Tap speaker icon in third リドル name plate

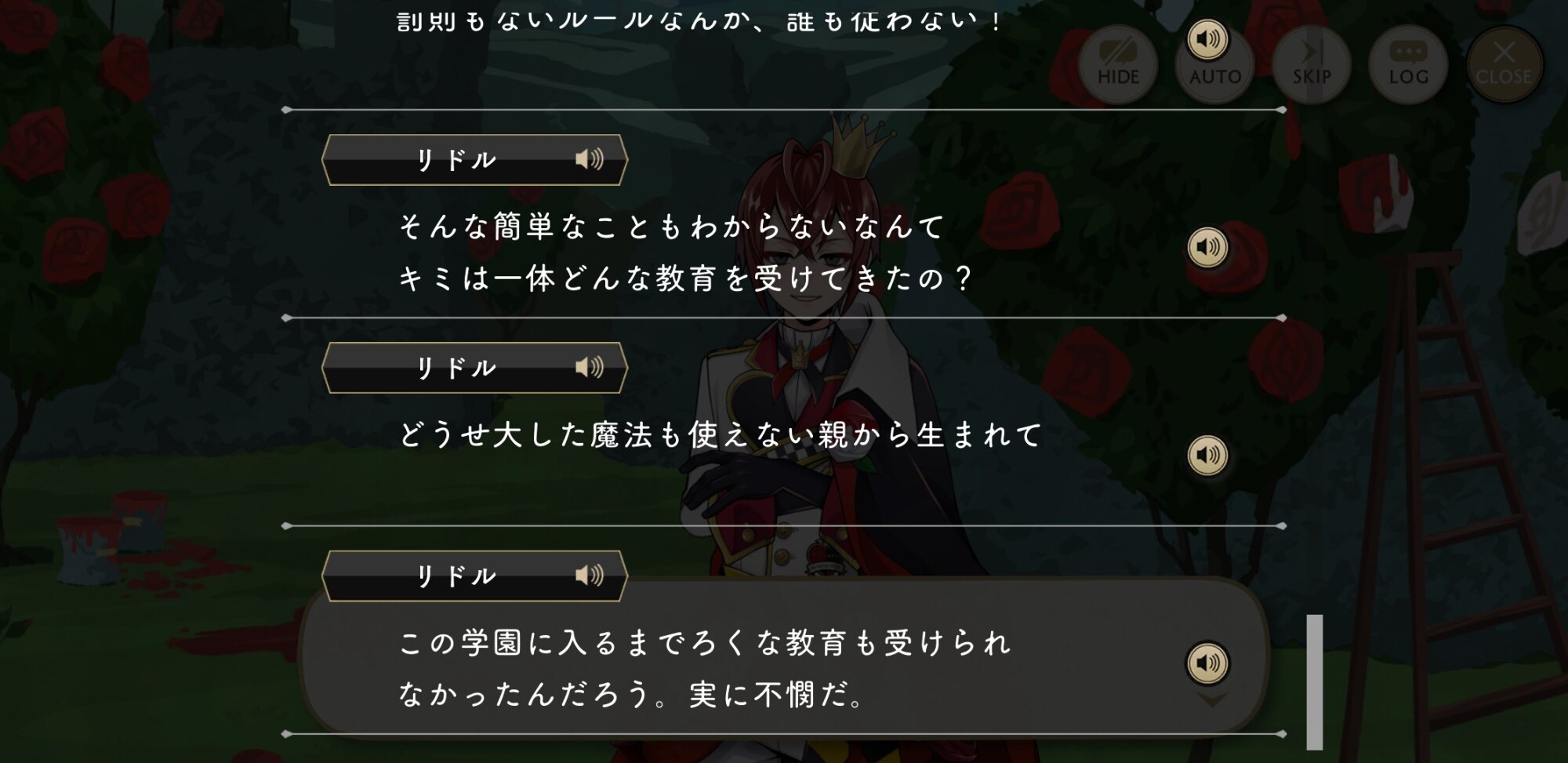[x=590, y=576]
